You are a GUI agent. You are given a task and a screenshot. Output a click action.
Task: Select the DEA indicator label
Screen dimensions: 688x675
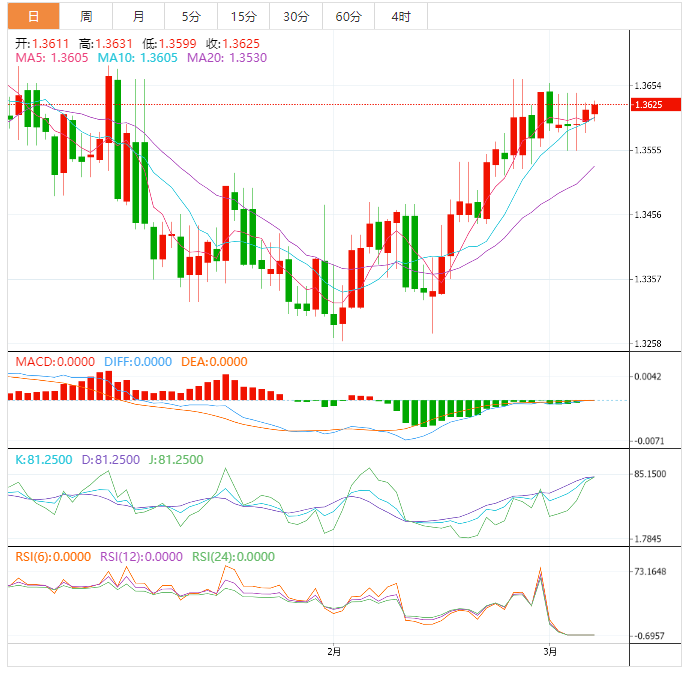tap(214, 362)
